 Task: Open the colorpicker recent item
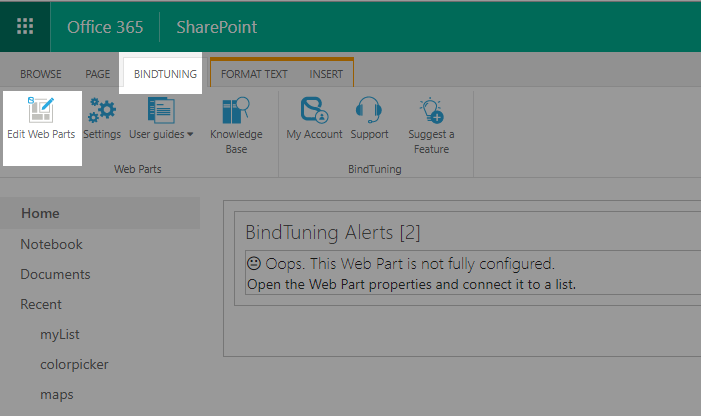(74, 365)
